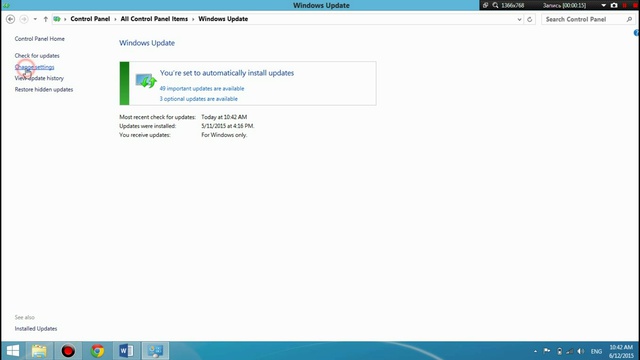The image size is (640, 360).
Task: Open All Control Panel Items breadcrumb
Action: click(154, 19)
